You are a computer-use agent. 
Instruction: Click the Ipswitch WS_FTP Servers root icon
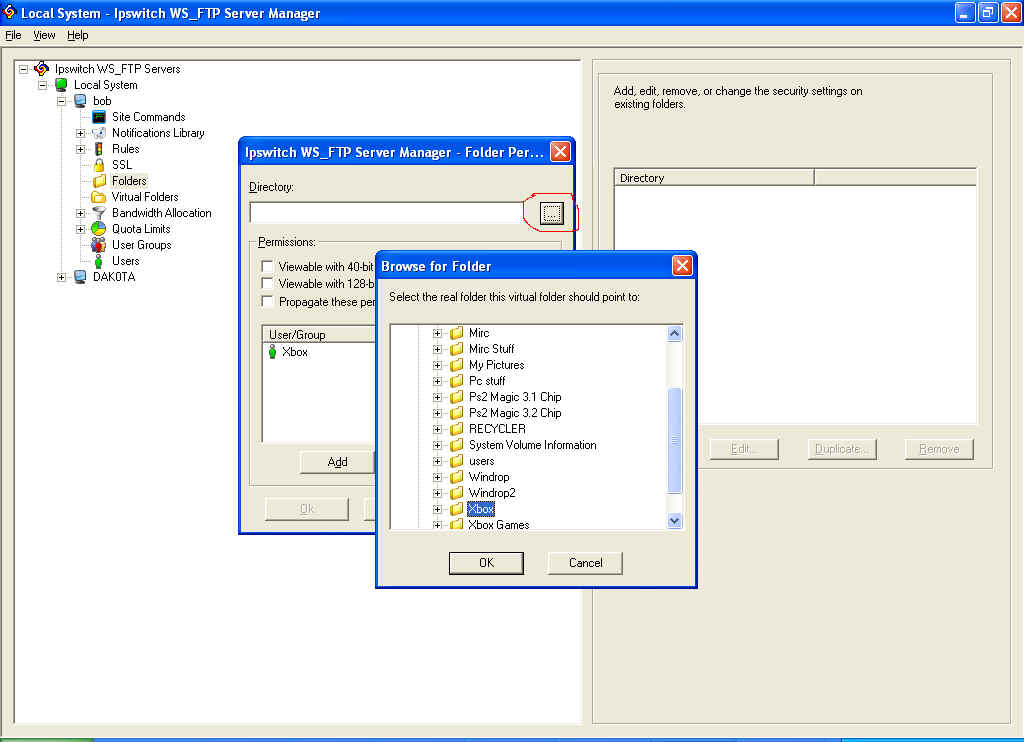(41, 69)
